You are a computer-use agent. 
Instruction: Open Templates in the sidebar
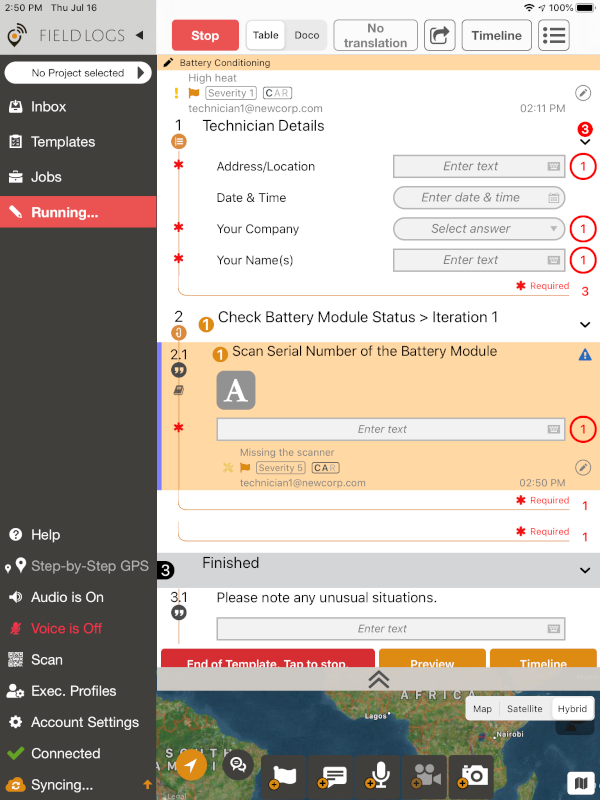coord(63,142)
